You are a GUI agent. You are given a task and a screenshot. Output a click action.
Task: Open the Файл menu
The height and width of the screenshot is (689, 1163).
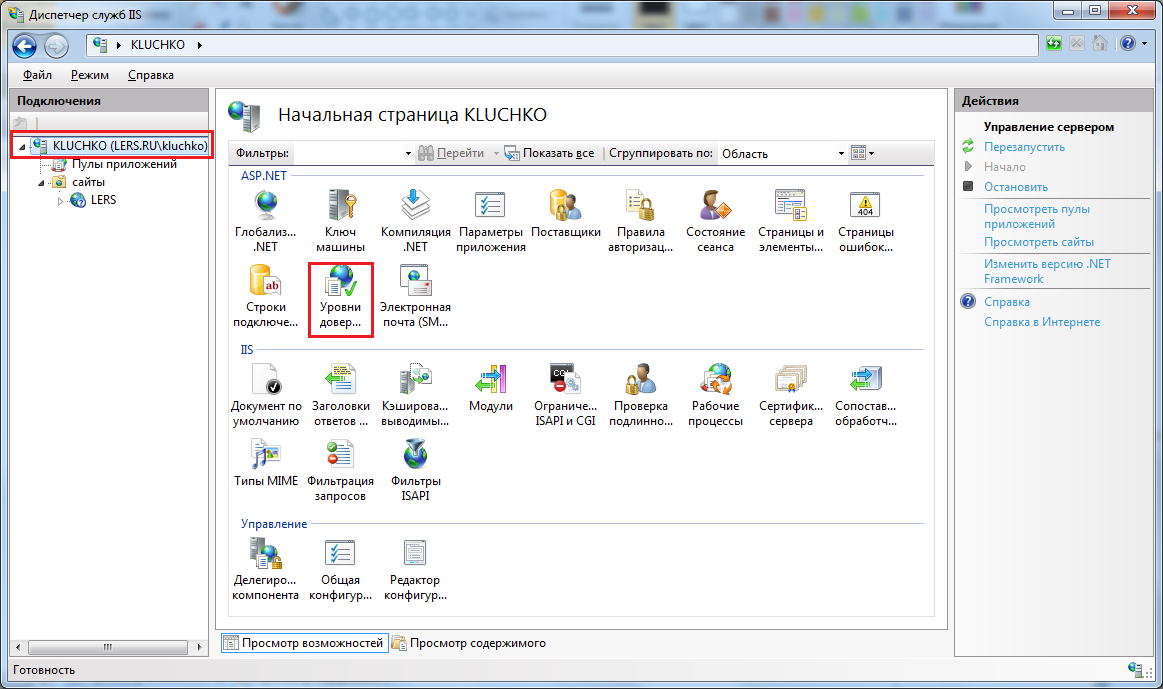37,75
